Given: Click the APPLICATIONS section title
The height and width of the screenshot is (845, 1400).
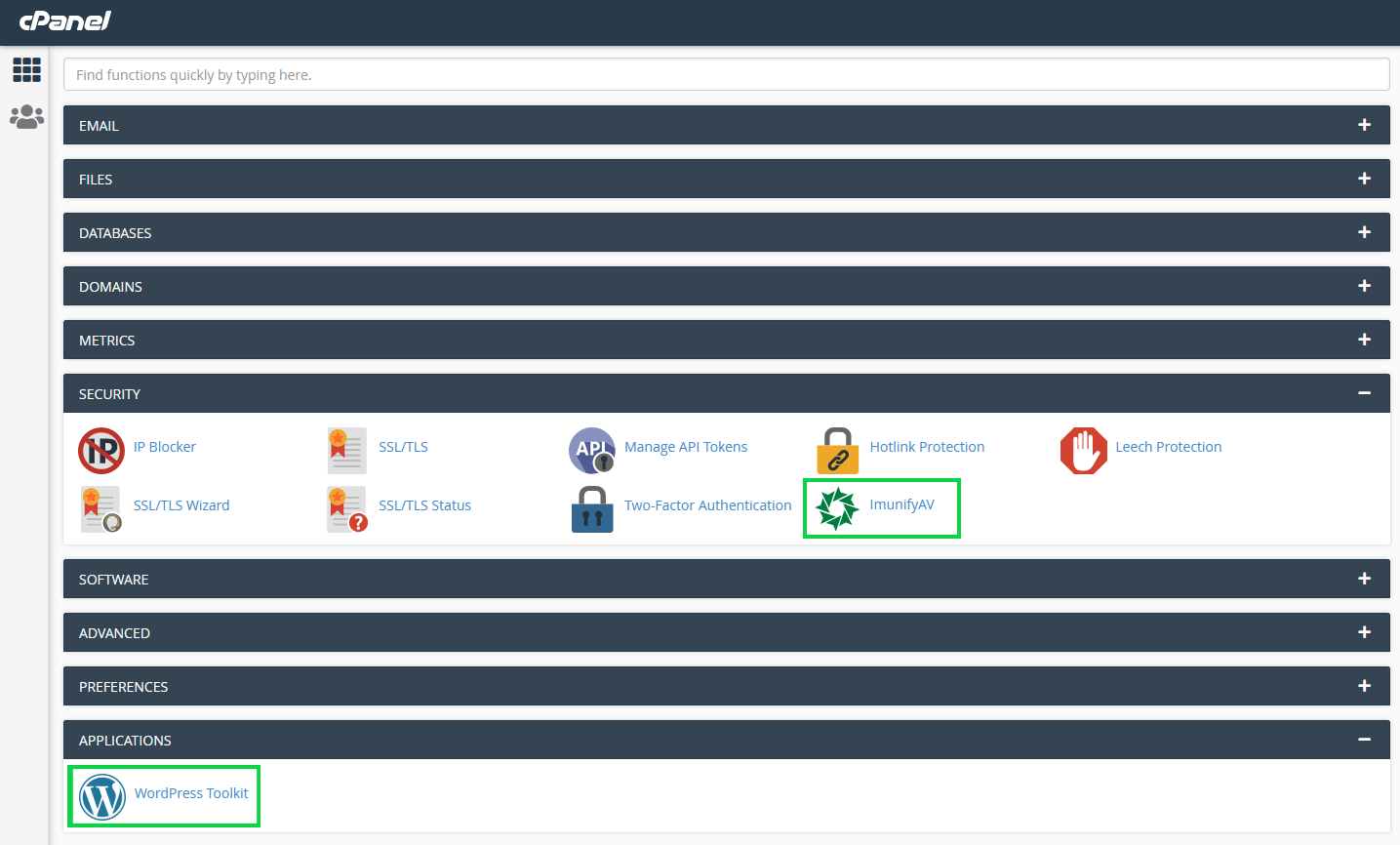Looking at the screenshot, I should coord(125,741).
